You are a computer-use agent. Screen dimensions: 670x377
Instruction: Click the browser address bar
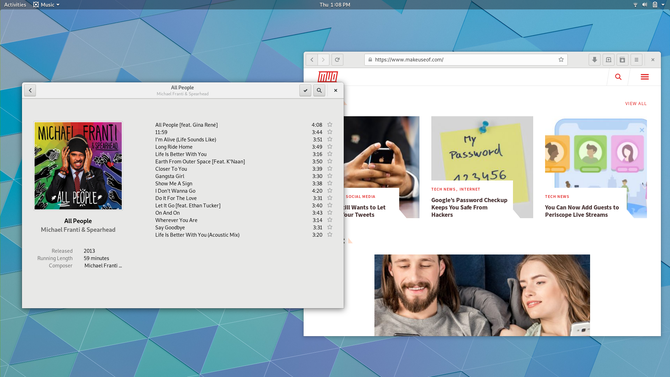coord(466,60)
